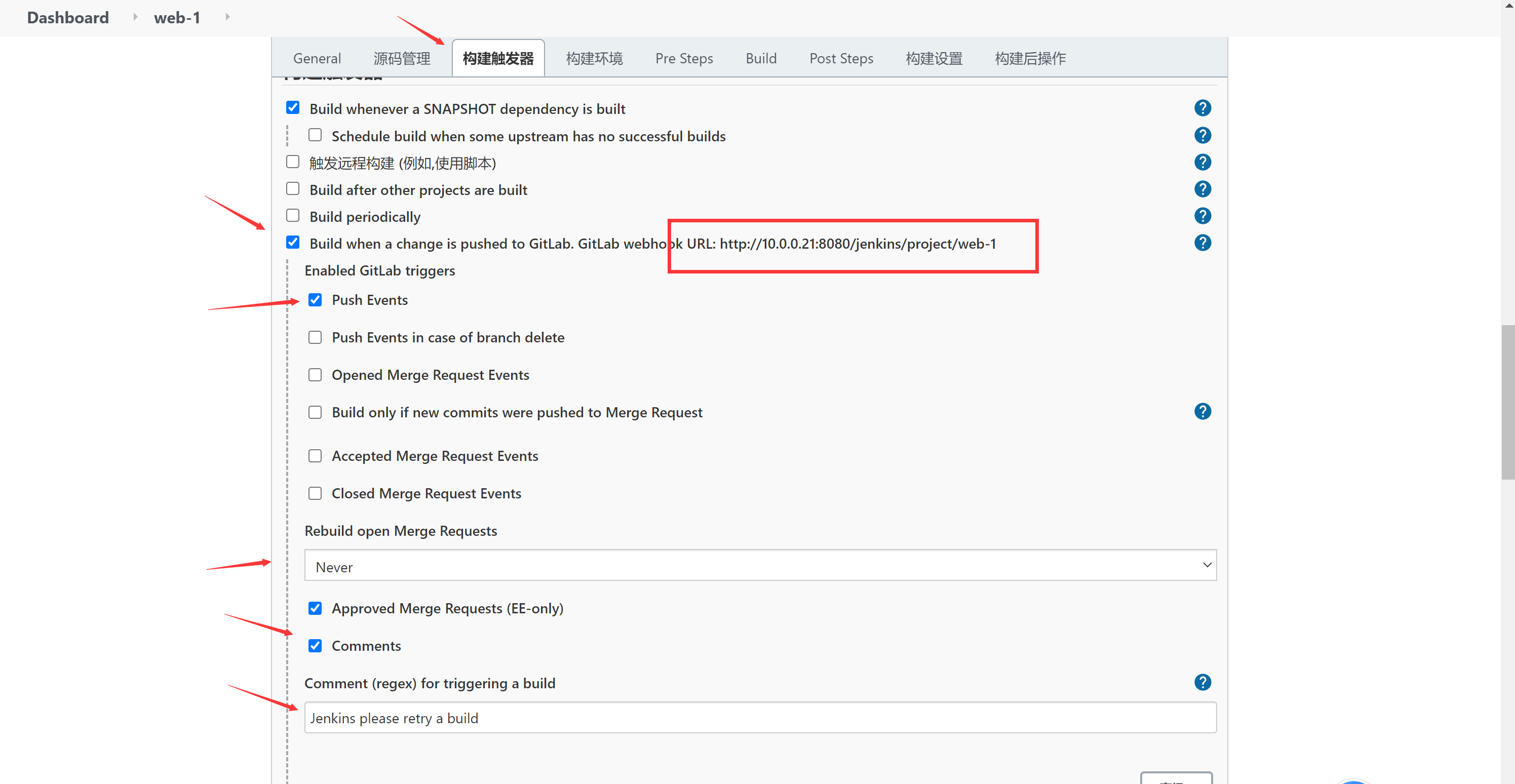Go to Dashboard breadcrumb link
The width and height of the screenshot is (1515, 784).
point(68,18)
